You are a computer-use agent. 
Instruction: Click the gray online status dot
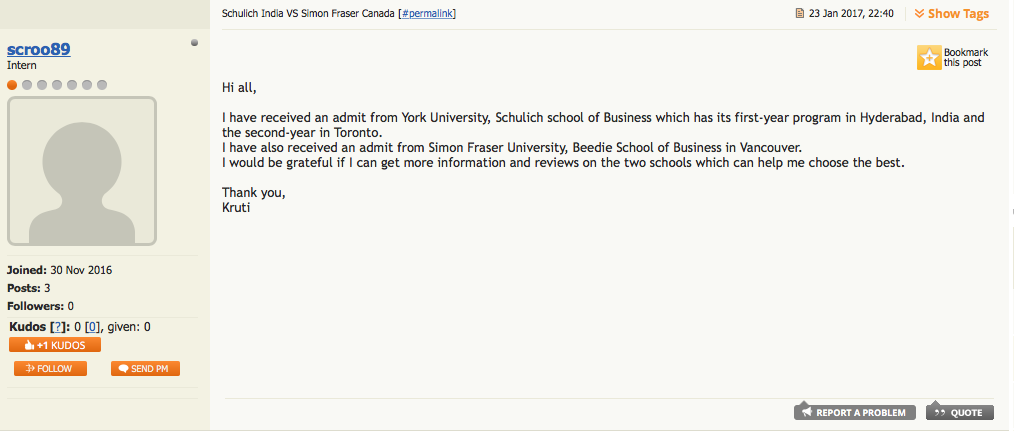[x=194, y=43]
